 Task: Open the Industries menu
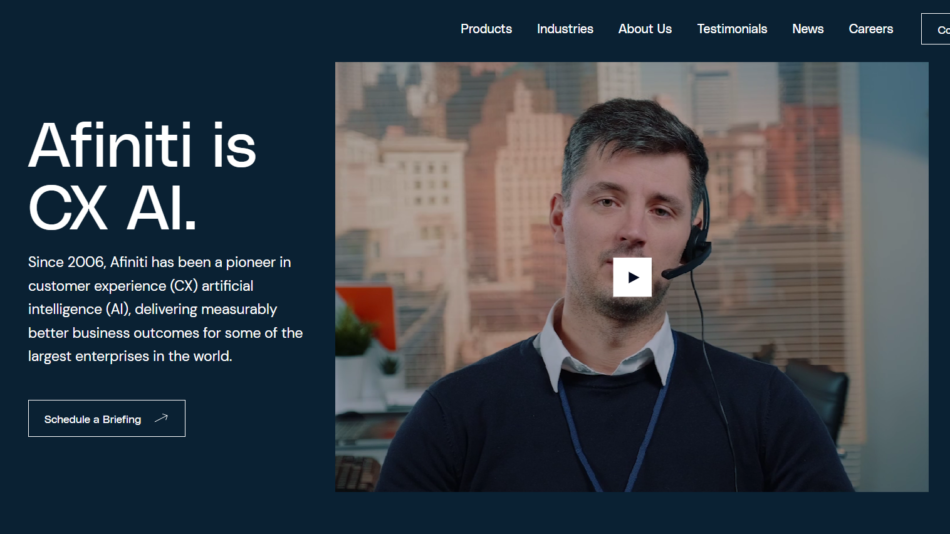[x=565, y=29]
